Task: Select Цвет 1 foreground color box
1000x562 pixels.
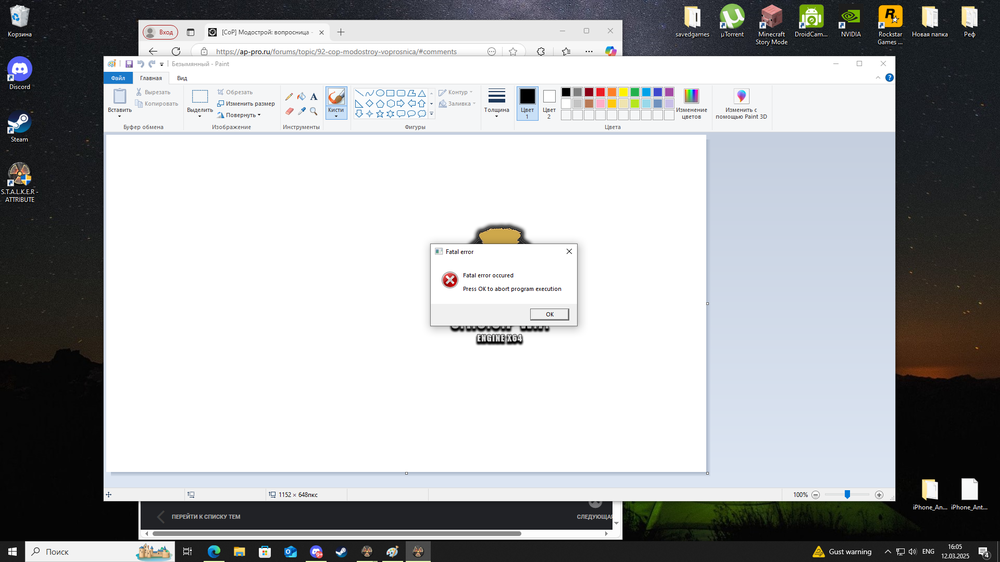Action: click(527, 103)
